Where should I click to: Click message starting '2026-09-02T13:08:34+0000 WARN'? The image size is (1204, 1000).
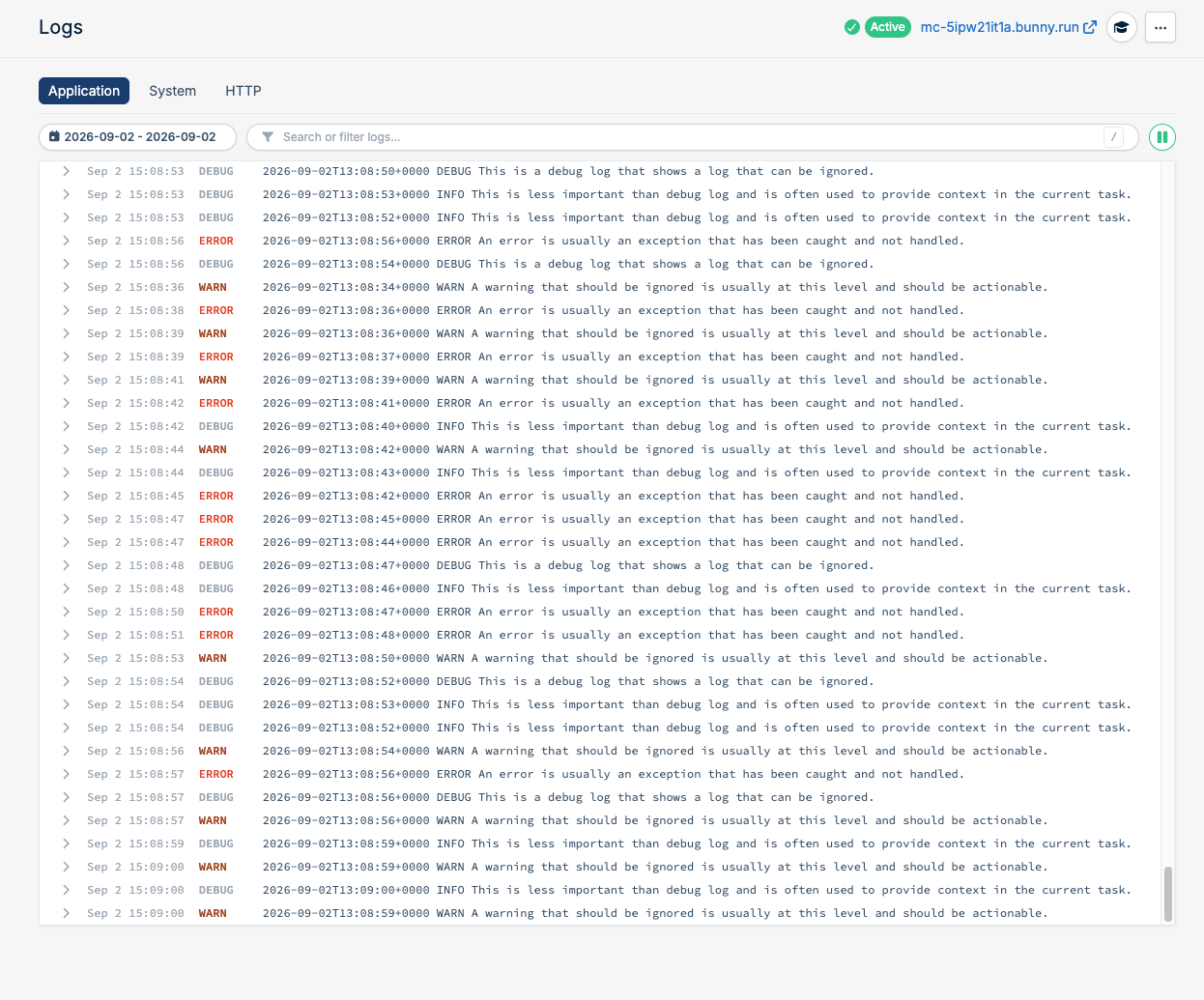655,287
